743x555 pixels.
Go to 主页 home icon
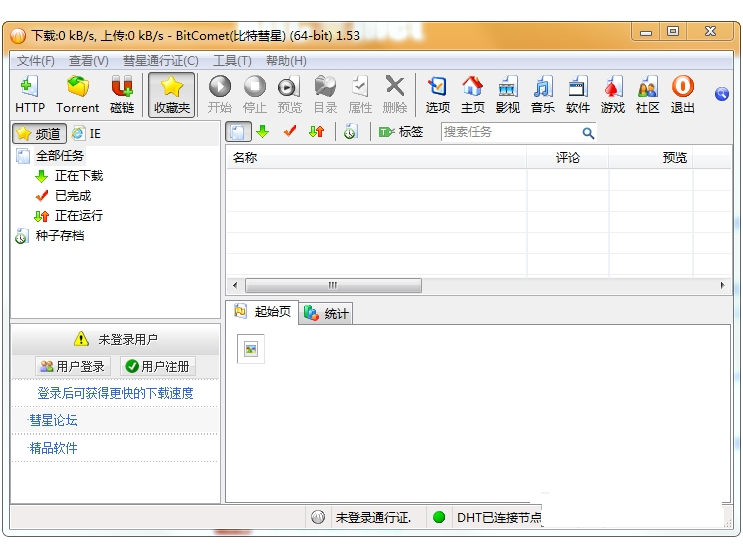click(472, 94)
